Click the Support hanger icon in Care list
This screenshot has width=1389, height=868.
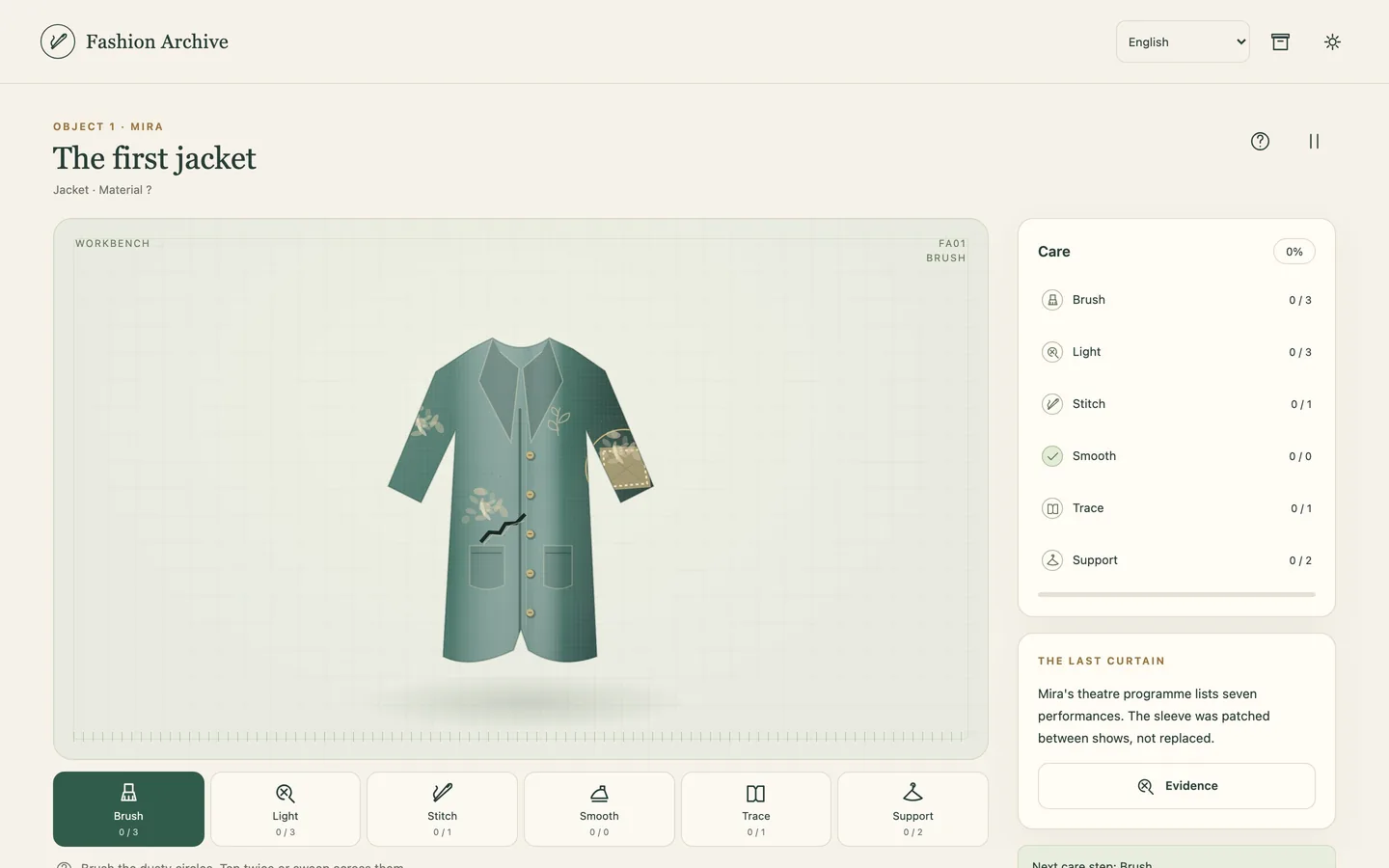1052,560
